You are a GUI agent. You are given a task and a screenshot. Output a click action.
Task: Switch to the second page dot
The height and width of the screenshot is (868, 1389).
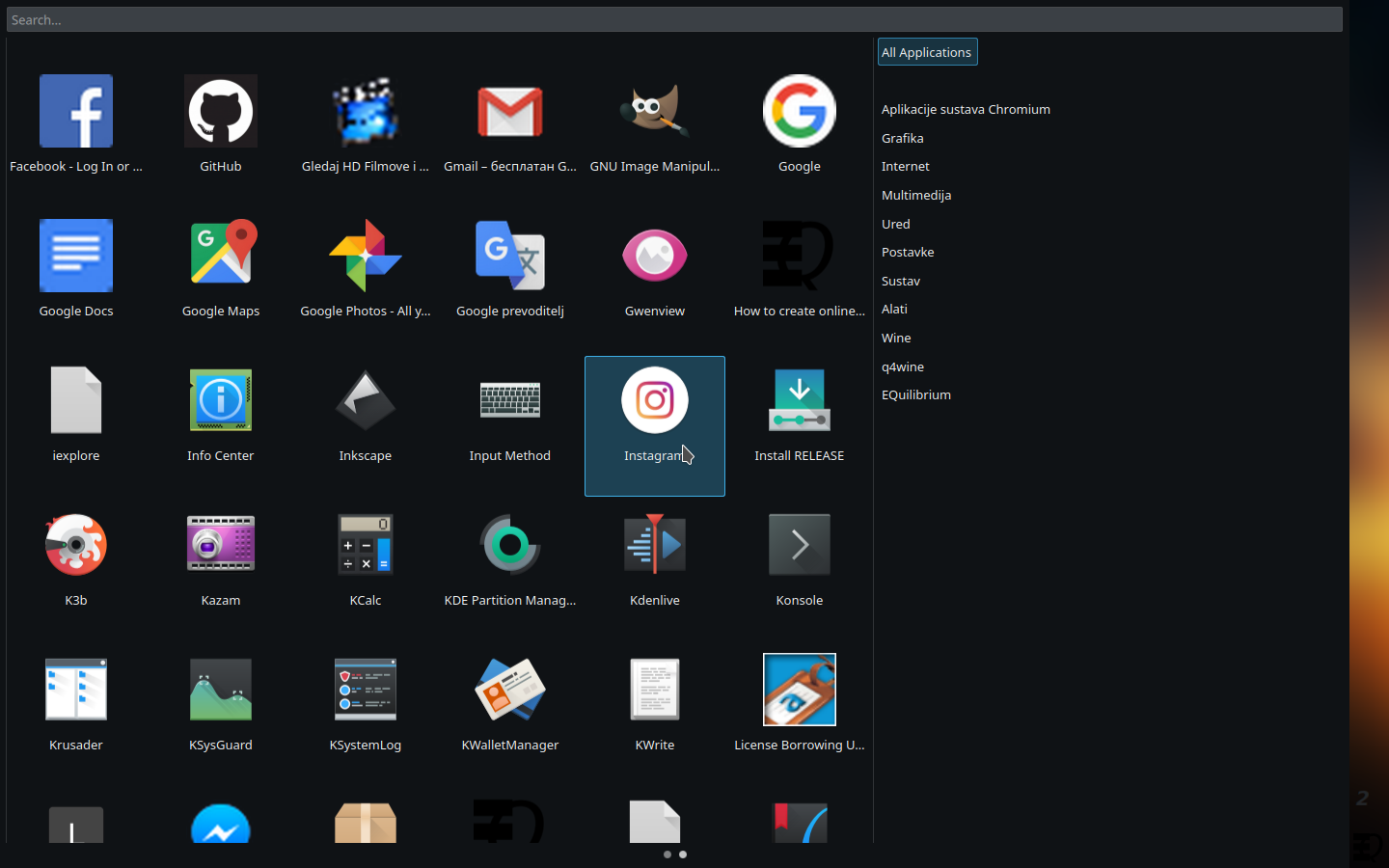click(x=683, y=854)
